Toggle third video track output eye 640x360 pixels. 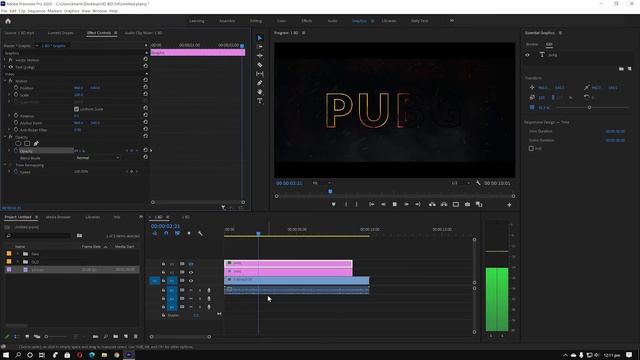click(191, 280)
